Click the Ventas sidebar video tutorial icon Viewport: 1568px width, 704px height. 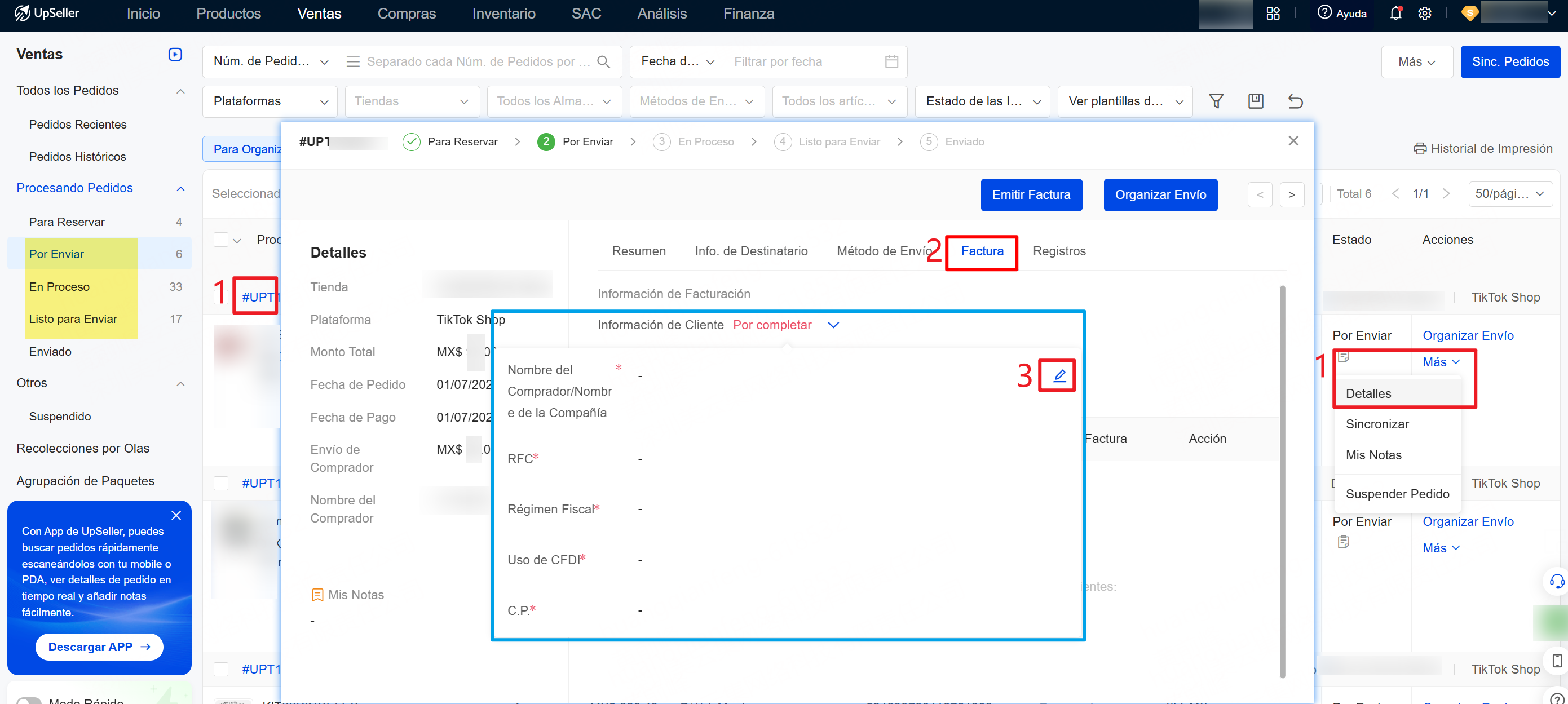175,54
